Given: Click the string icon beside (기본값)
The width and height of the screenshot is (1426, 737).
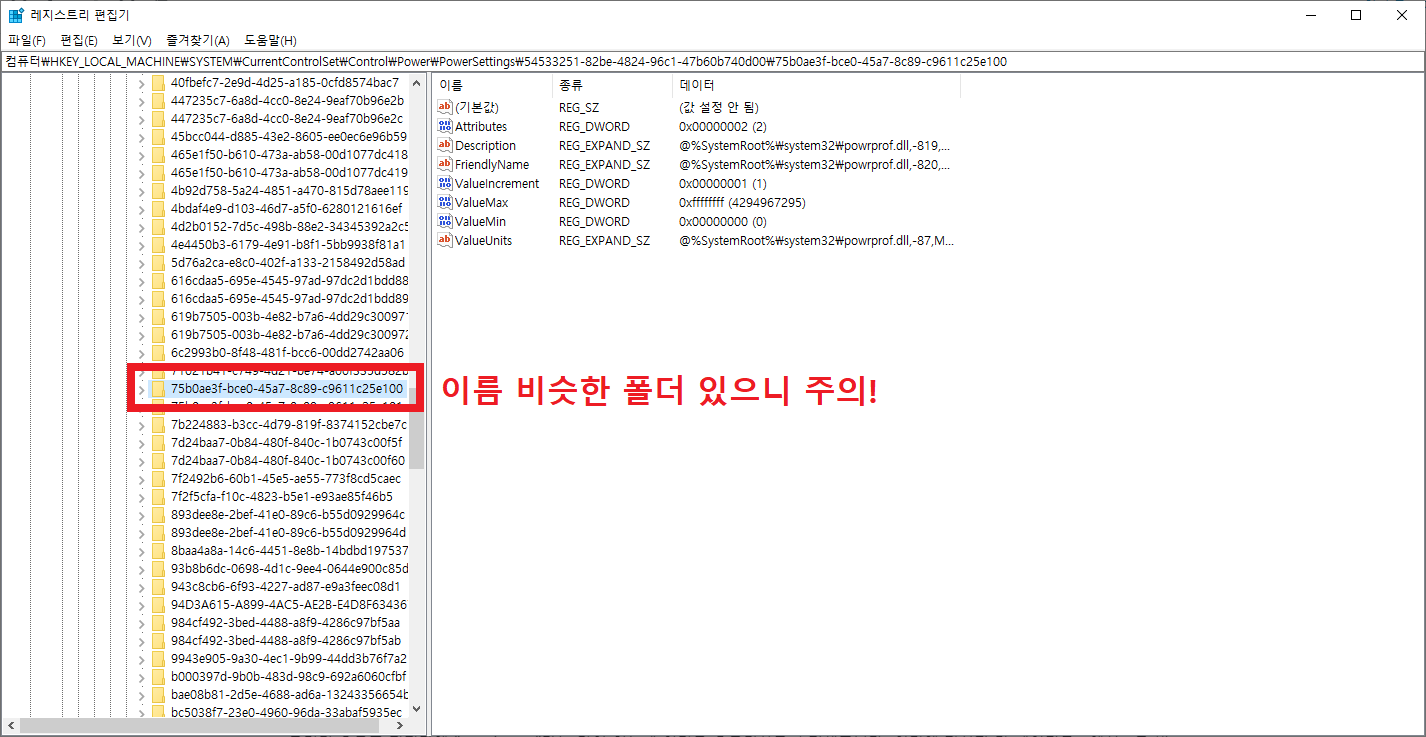Looking at the screenshot, I should pos(445,107).
